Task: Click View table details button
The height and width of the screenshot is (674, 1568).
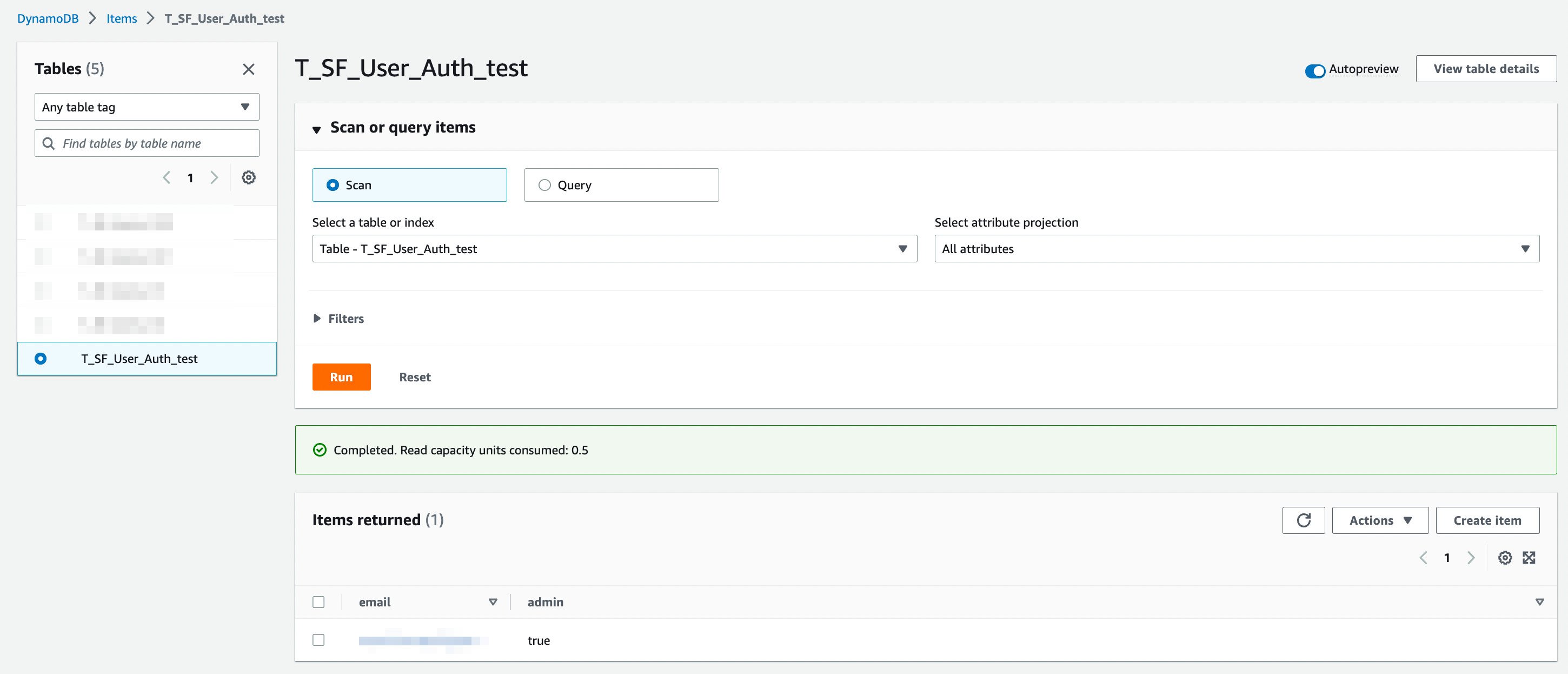Action: [x=1486, y=69]
